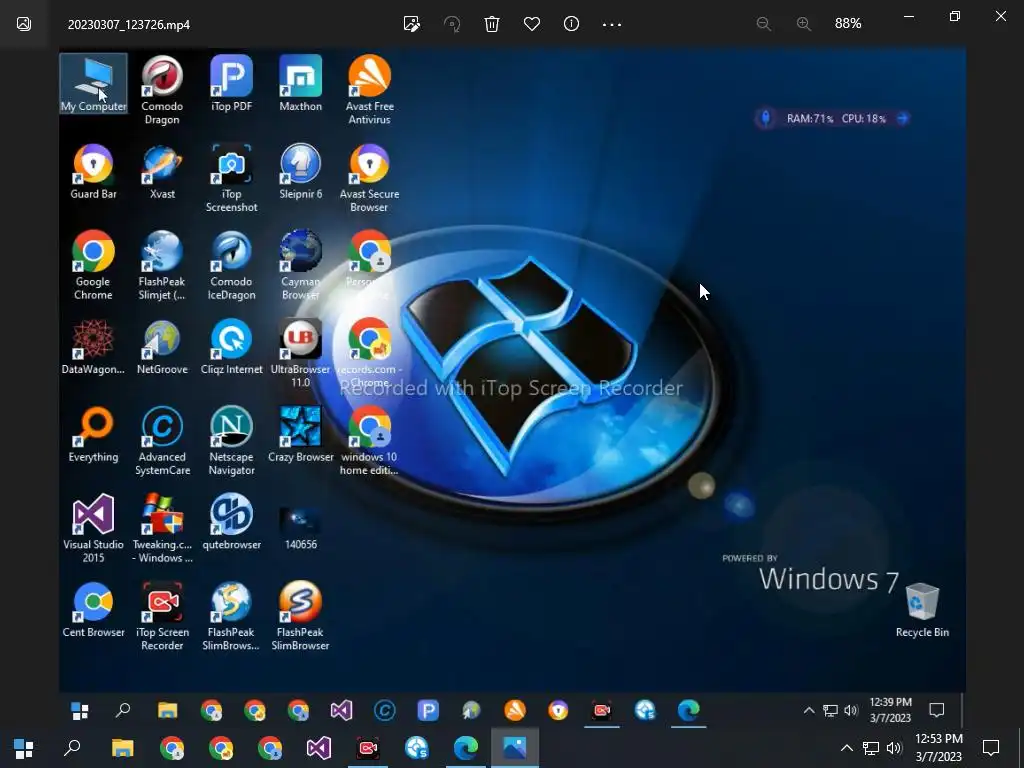1024x768 pixels.
Task: Select the qutebrowser desktop icon
Action: click(231, 522)
